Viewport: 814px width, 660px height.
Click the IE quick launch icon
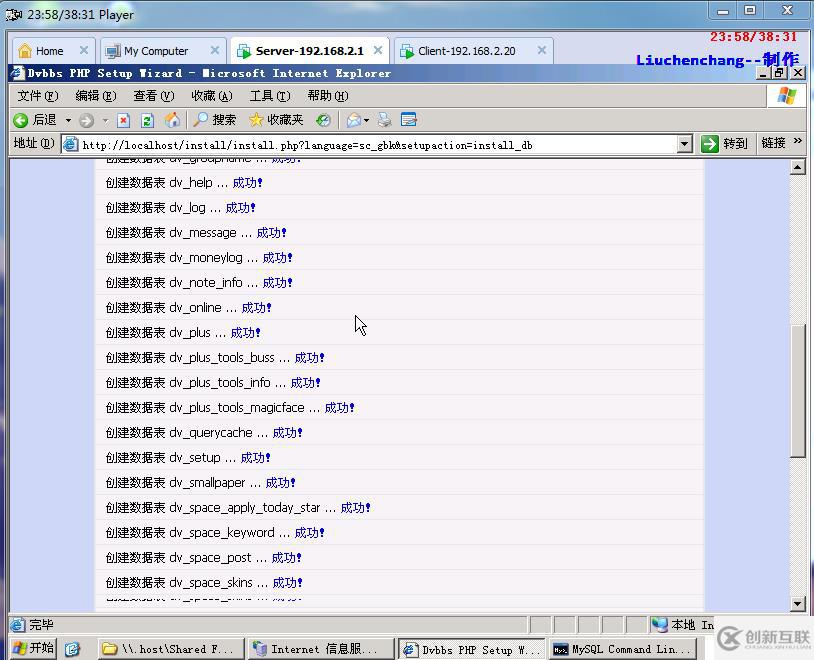[x=72, y=649]
